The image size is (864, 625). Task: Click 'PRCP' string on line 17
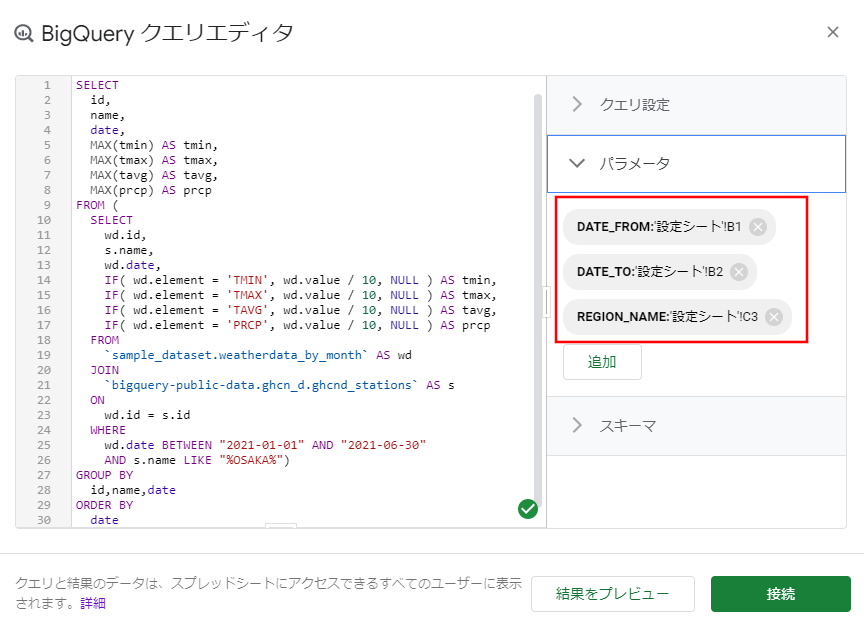(x=247, y=325)
